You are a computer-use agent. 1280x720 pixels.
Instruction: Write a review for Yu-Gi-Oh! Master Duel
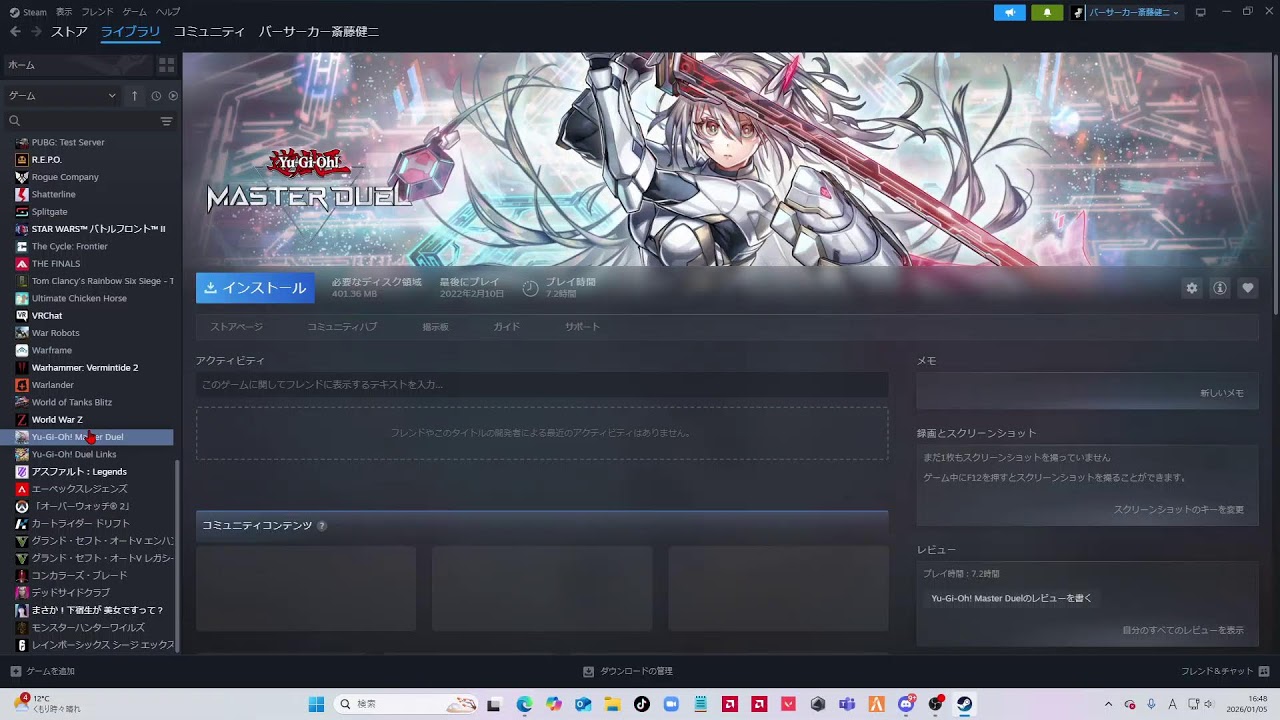point(1011,599)
